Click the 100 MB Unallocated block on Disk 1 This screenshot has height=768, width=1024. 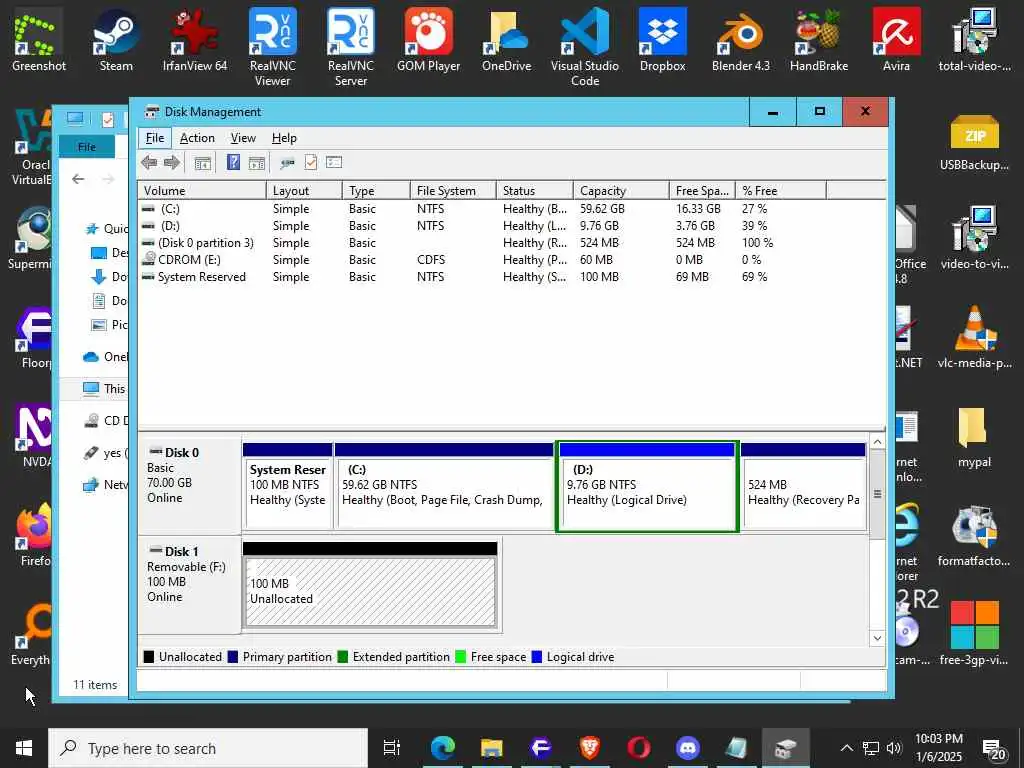(370, 585)
